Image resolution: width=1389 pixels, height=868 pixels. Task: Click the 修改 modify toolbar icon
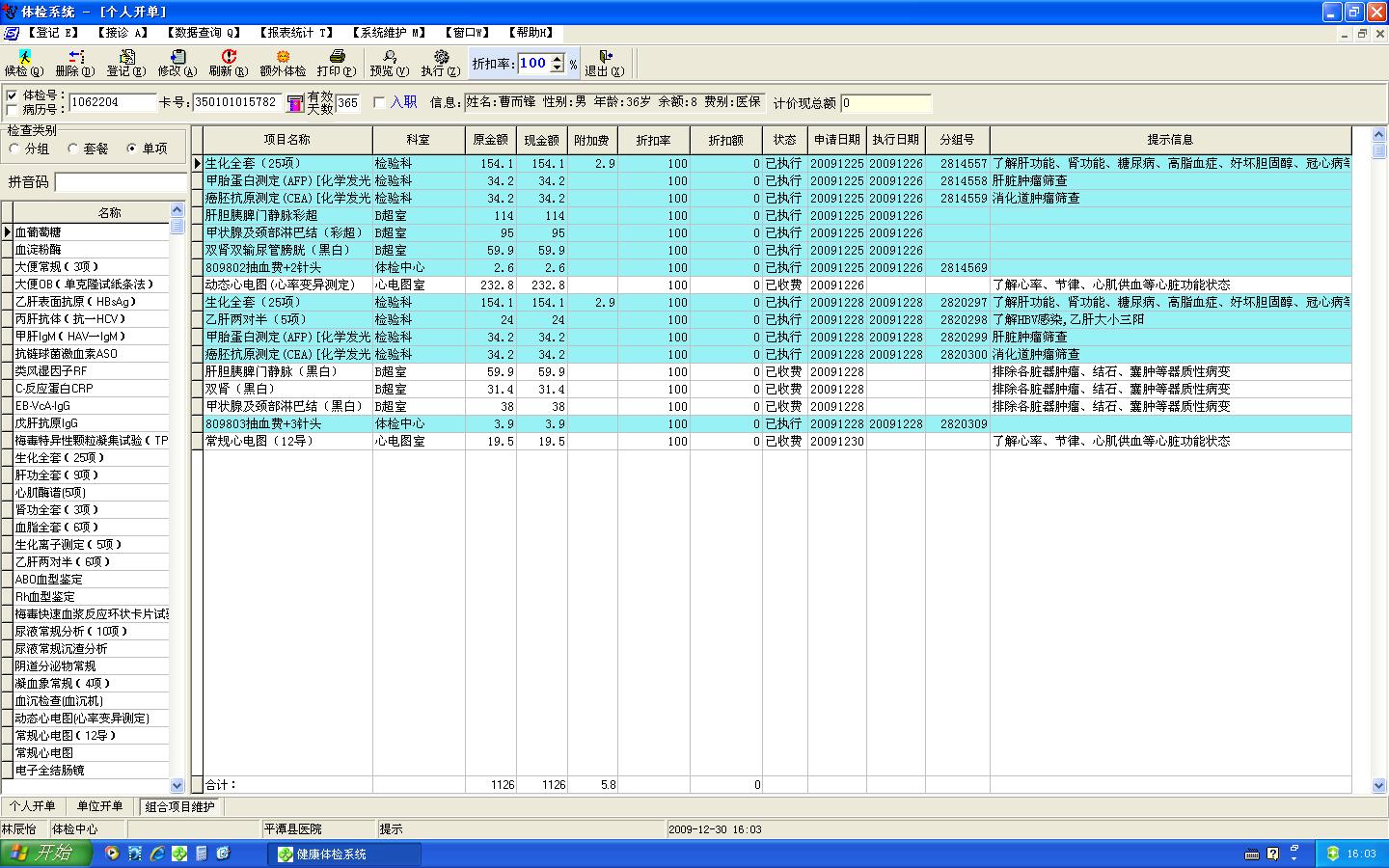point(177,58)
